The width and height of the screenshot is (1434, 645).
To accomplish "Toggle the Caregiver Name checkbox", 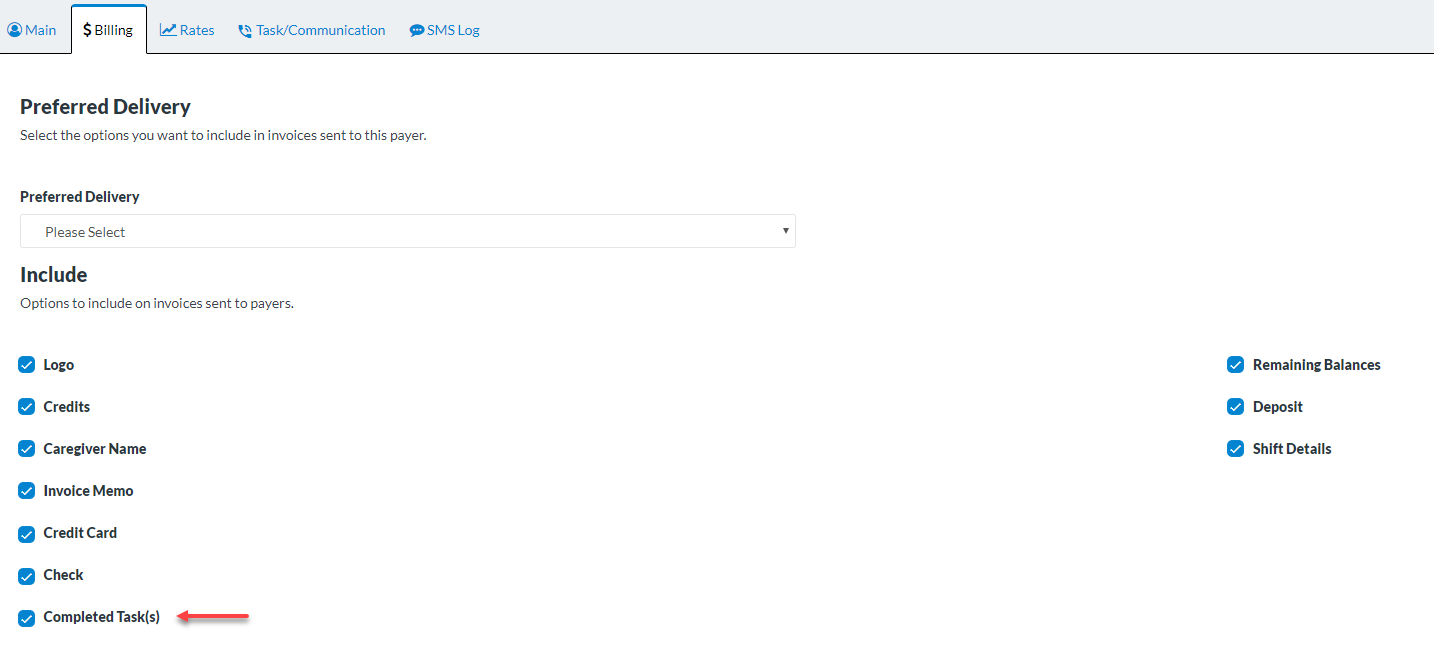I will 26,448.
